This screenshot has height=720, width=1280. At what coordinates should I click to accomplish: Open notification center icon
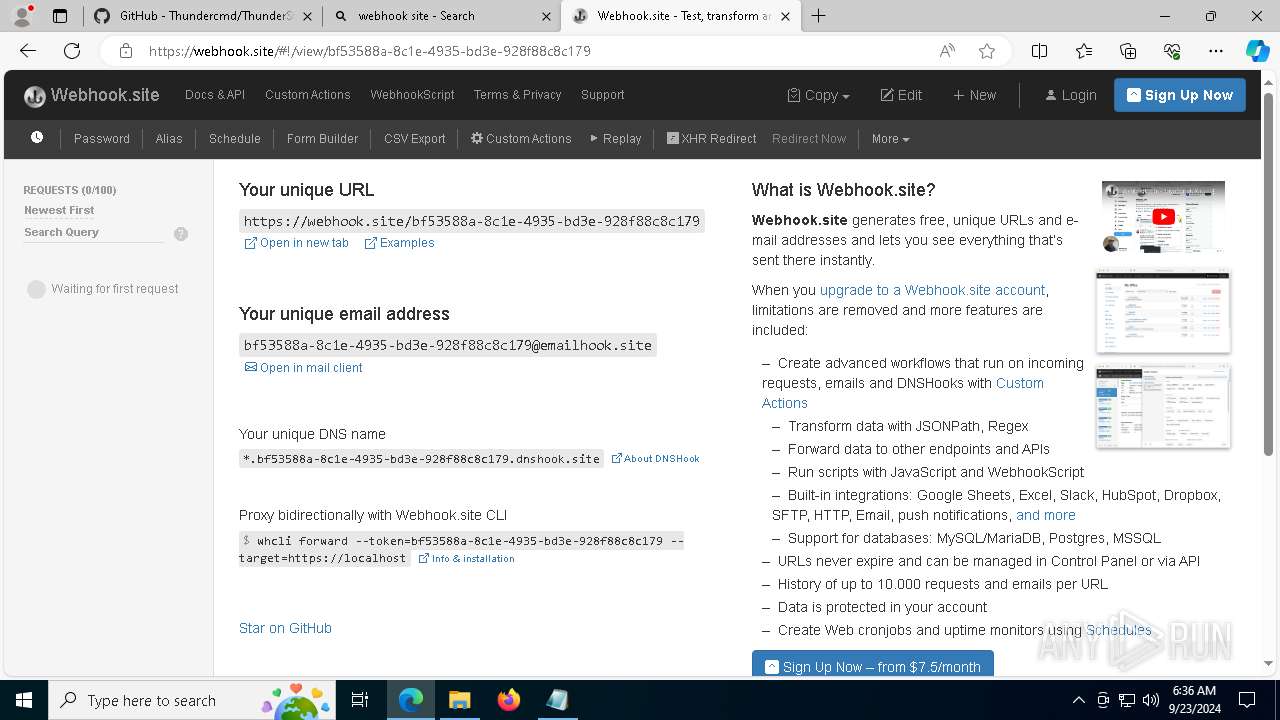tap(1247, 700)
